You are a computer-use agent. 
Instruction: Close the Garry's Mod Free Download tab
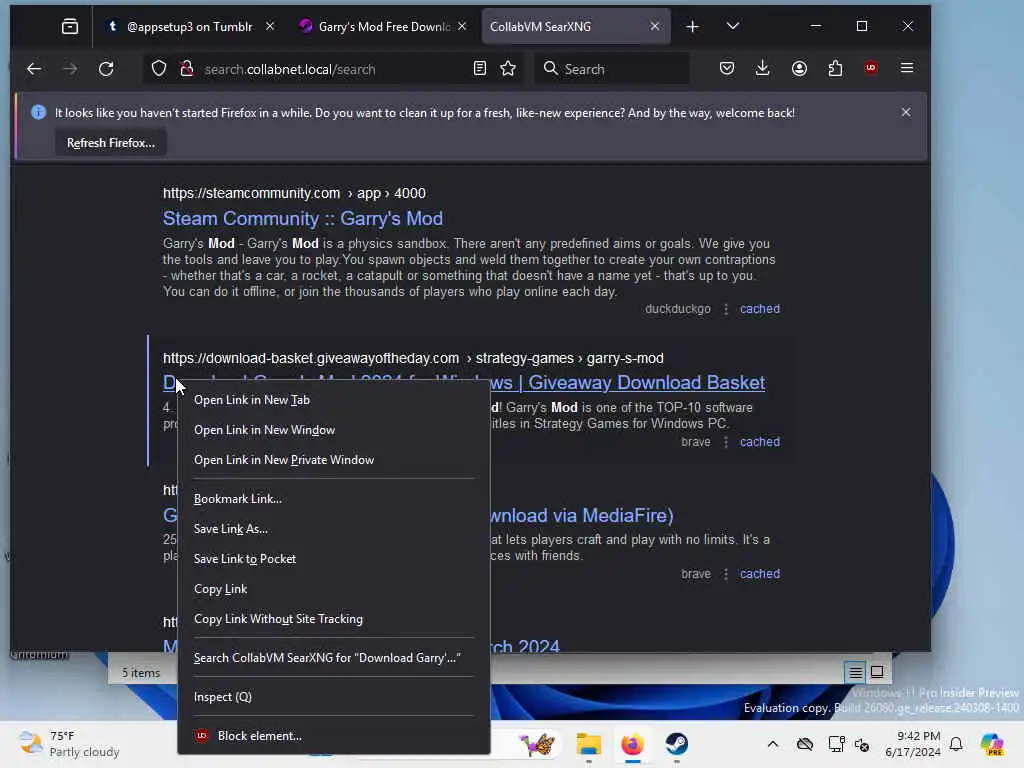pyautogui.click(x=462, y=26)
